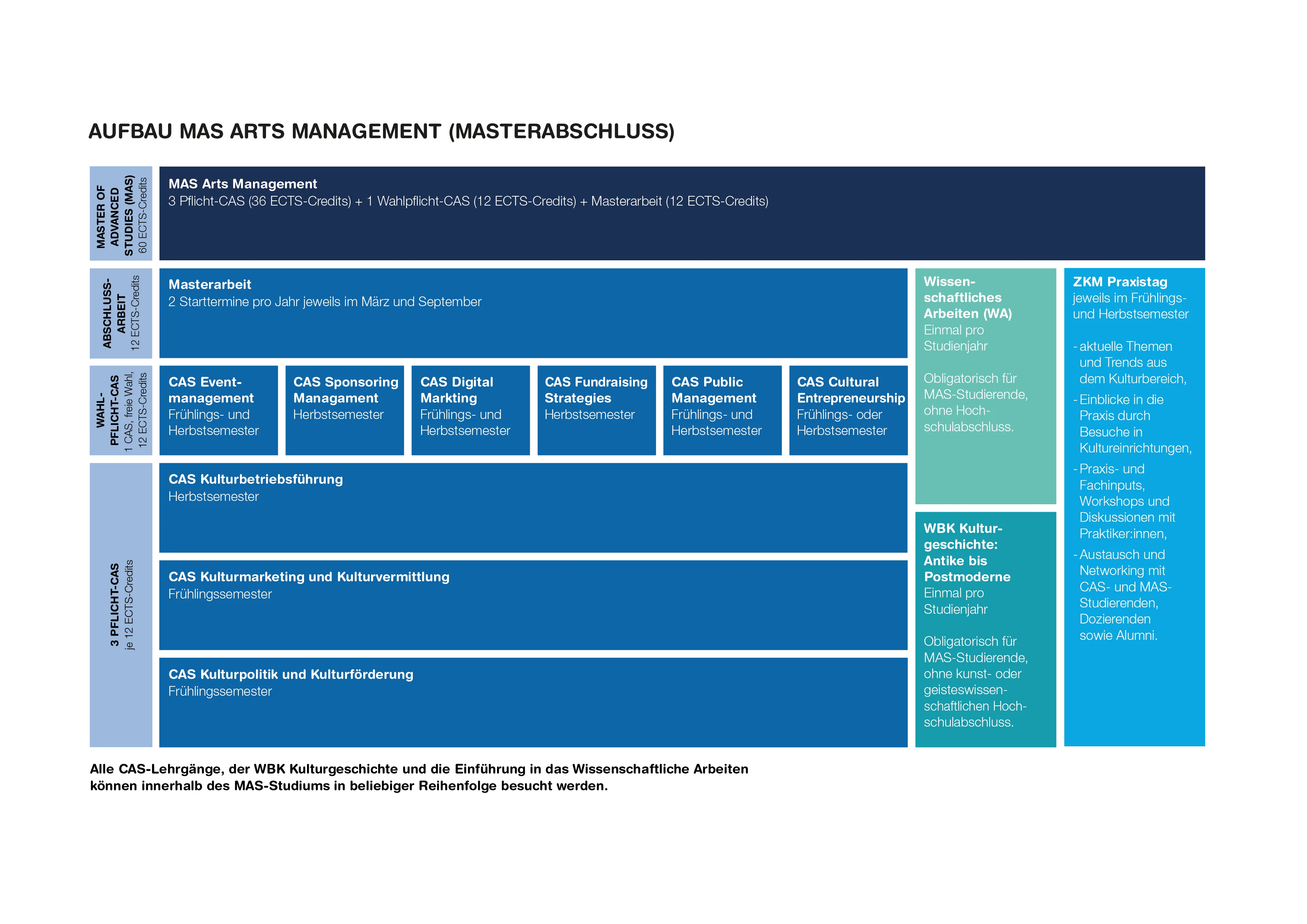
Task: Select Abschlussarbeit side label
Action: [x=122, y=314]
